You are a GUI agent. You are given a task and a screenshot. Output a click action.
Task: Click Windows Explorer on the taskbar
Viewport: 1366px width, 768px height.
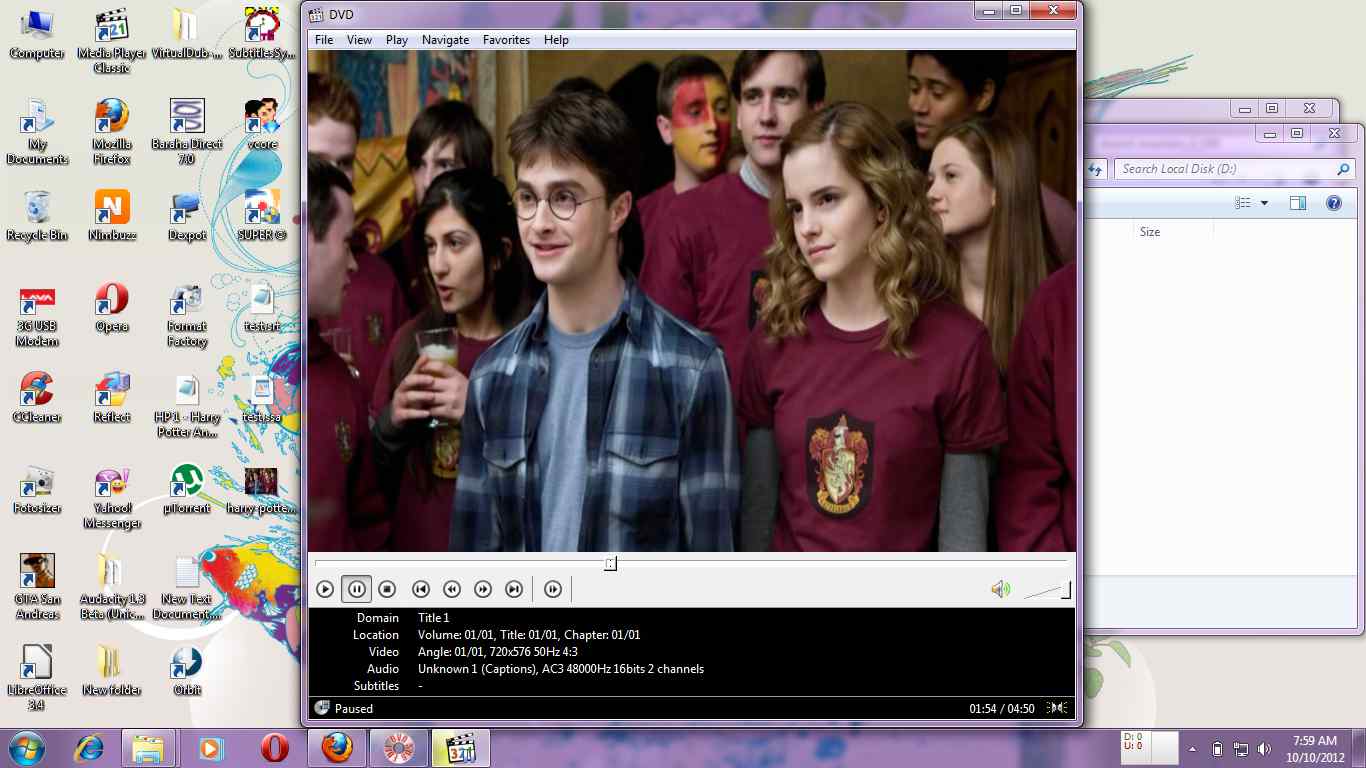[148, 748]
